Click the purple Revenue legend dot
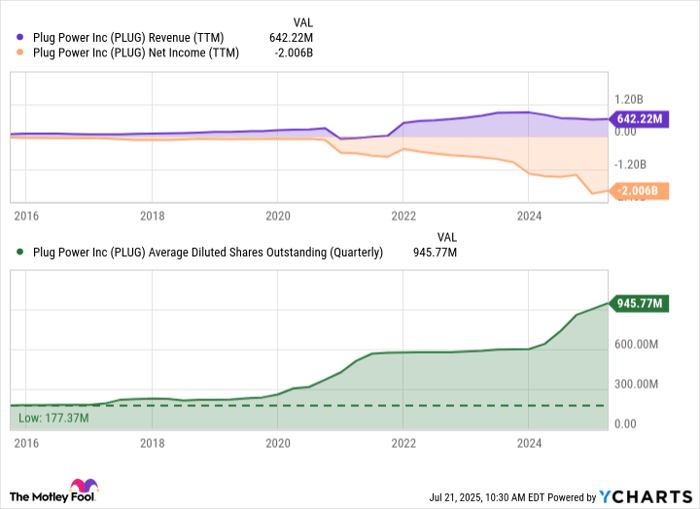 click(20, 37)
